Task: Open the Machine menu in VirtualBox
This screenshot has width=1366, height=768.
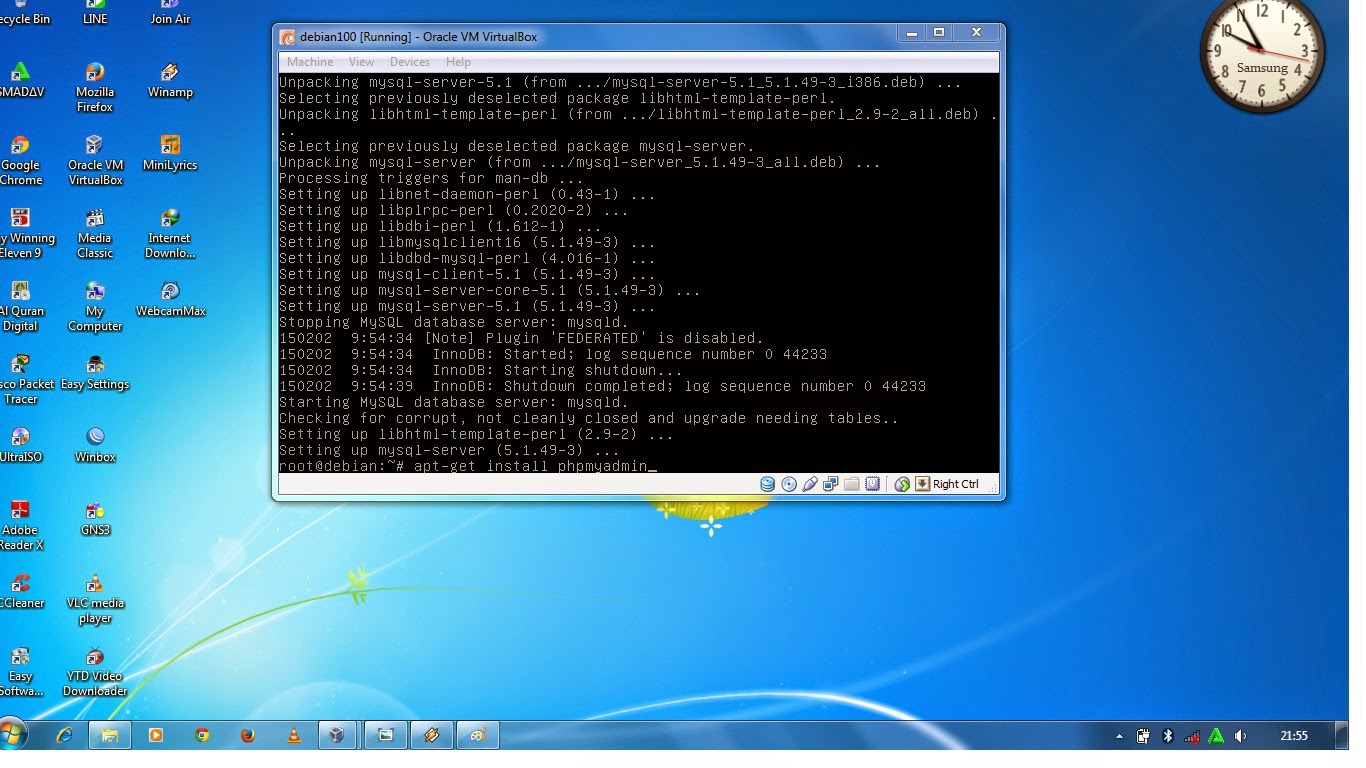Action: pyautogui.click(x=310, y=62)
